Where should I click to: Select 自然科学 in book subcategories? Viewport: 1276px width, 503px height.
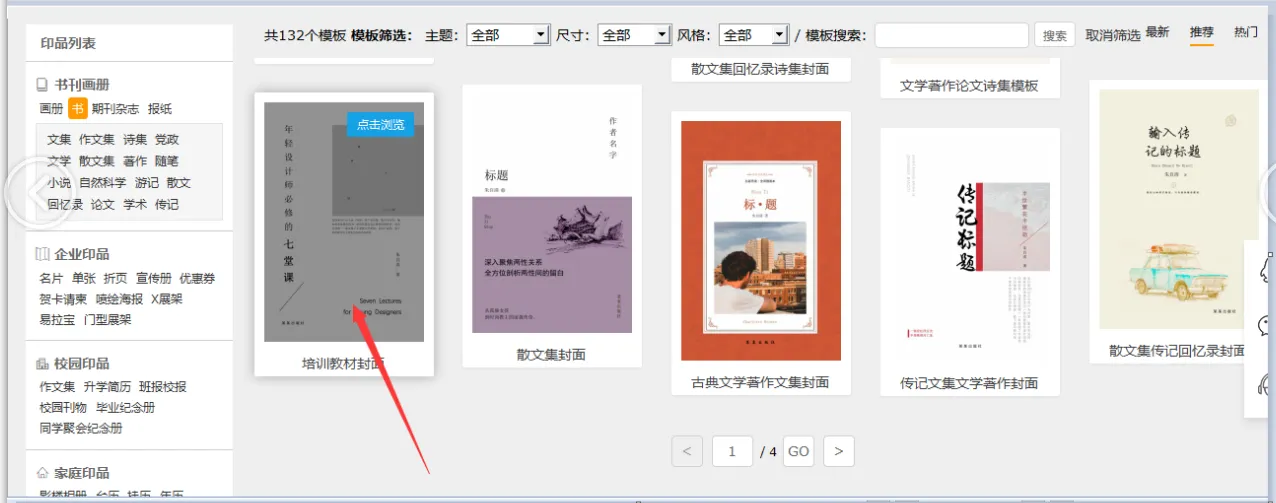(103, 183)
